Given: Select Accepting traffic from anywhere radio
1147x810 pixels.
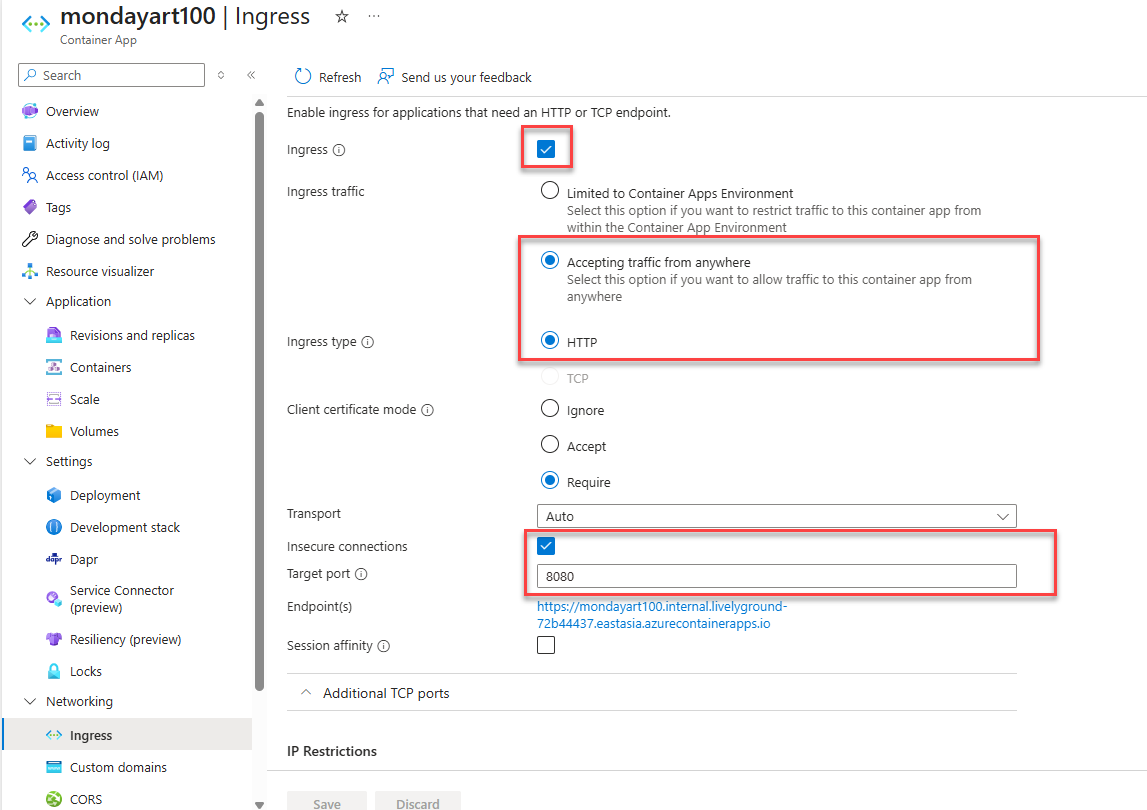Looking at the screenshot, I should (x=549, y=260).
